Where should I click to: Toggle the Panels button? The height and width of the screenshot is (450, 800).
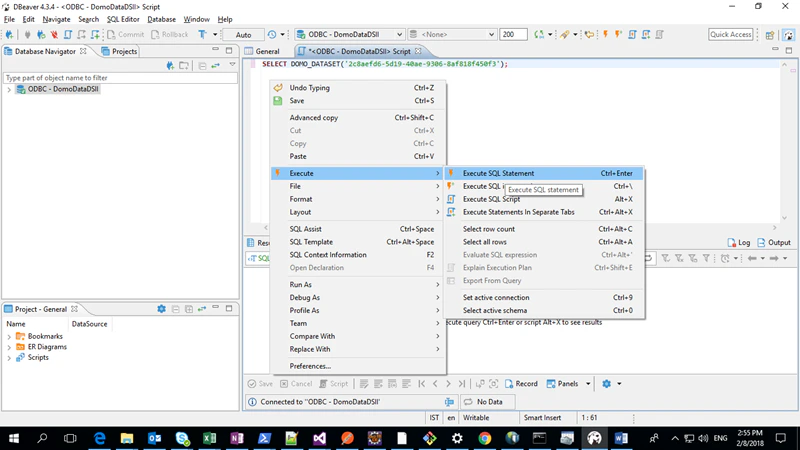[x=562, y=384]
